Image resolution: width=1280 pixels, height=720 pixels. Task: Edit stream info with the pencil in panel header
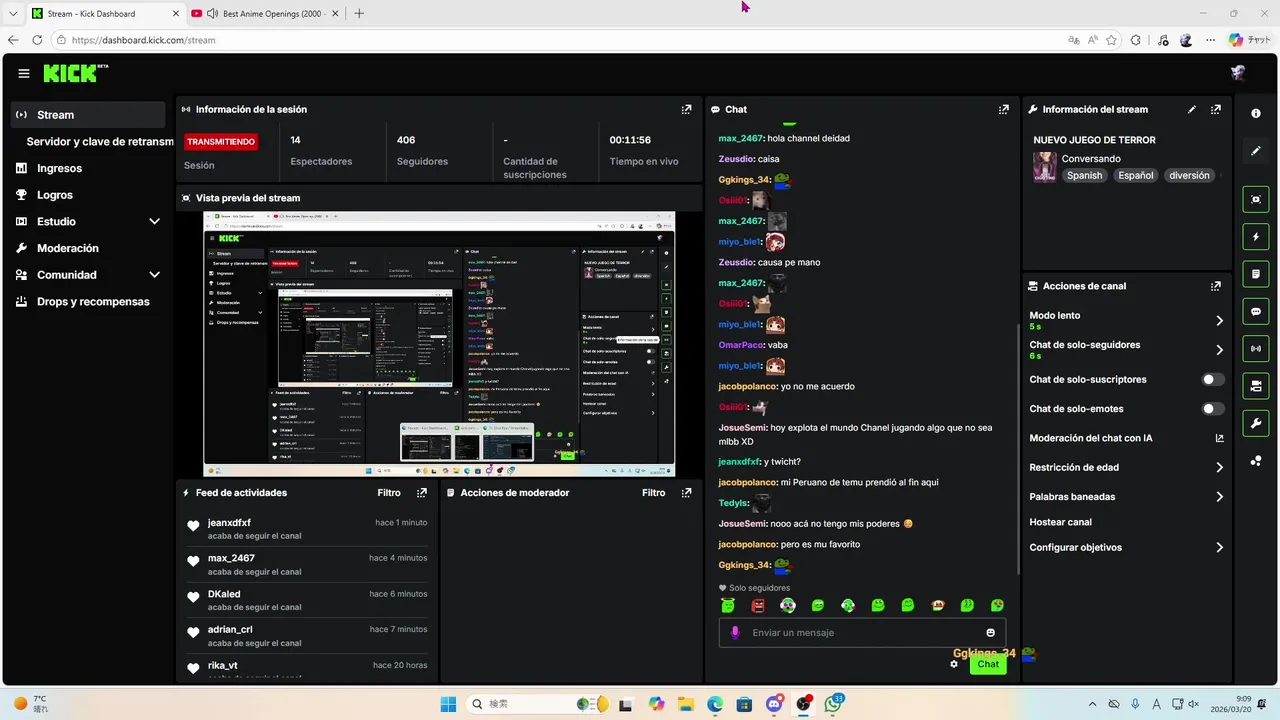(1191, 110)
